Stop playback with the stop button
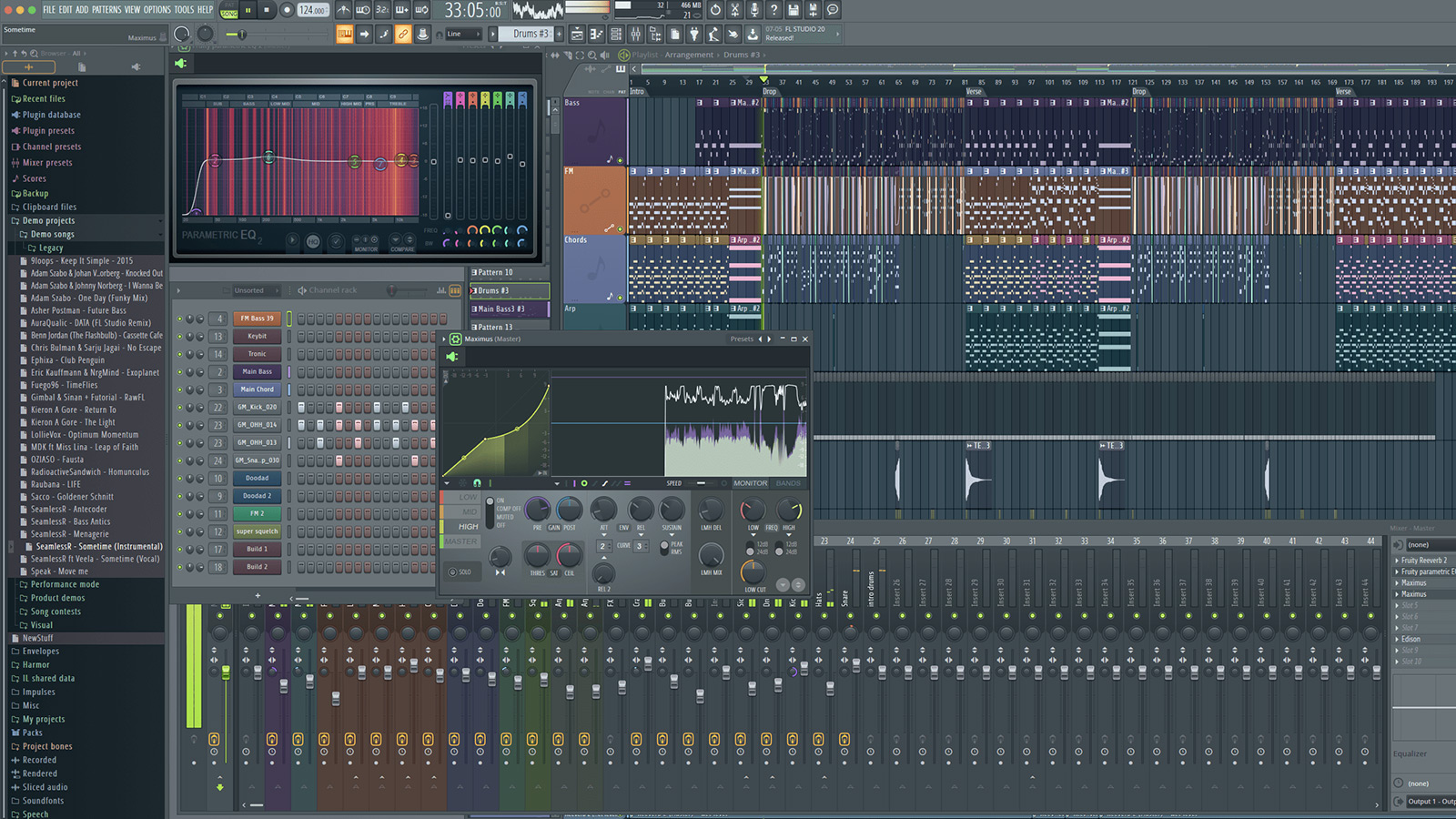Viewport: 1456px width, 819px height. [267, 10]
